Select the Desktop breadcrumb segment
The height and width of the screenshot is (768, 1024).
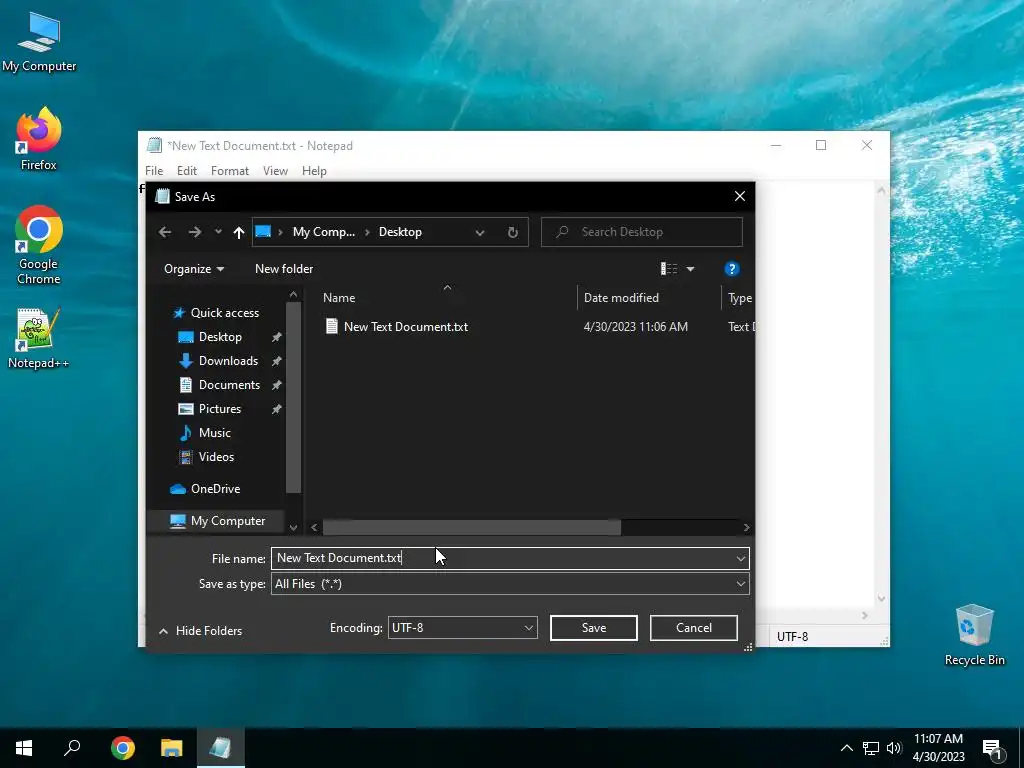tap(400, 232)
